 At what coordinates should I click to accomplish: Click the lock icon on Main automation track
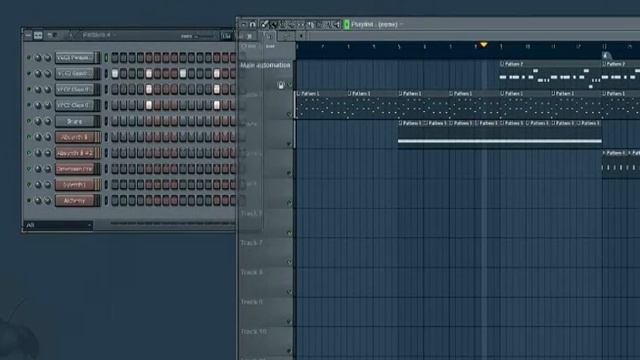[x=281, y=85]
